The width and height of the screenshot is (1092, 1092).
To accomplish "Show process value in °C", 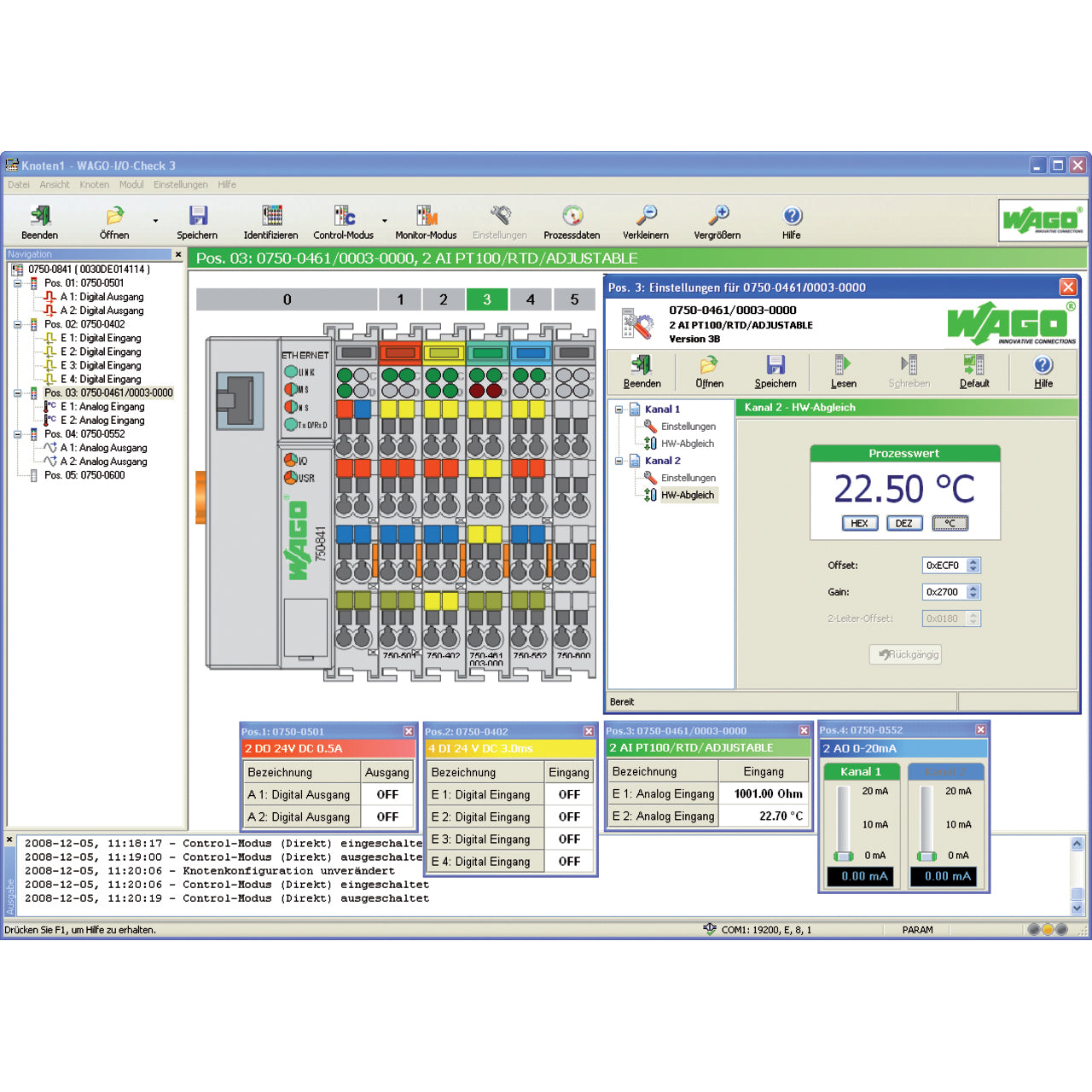I will coord(950,524).
